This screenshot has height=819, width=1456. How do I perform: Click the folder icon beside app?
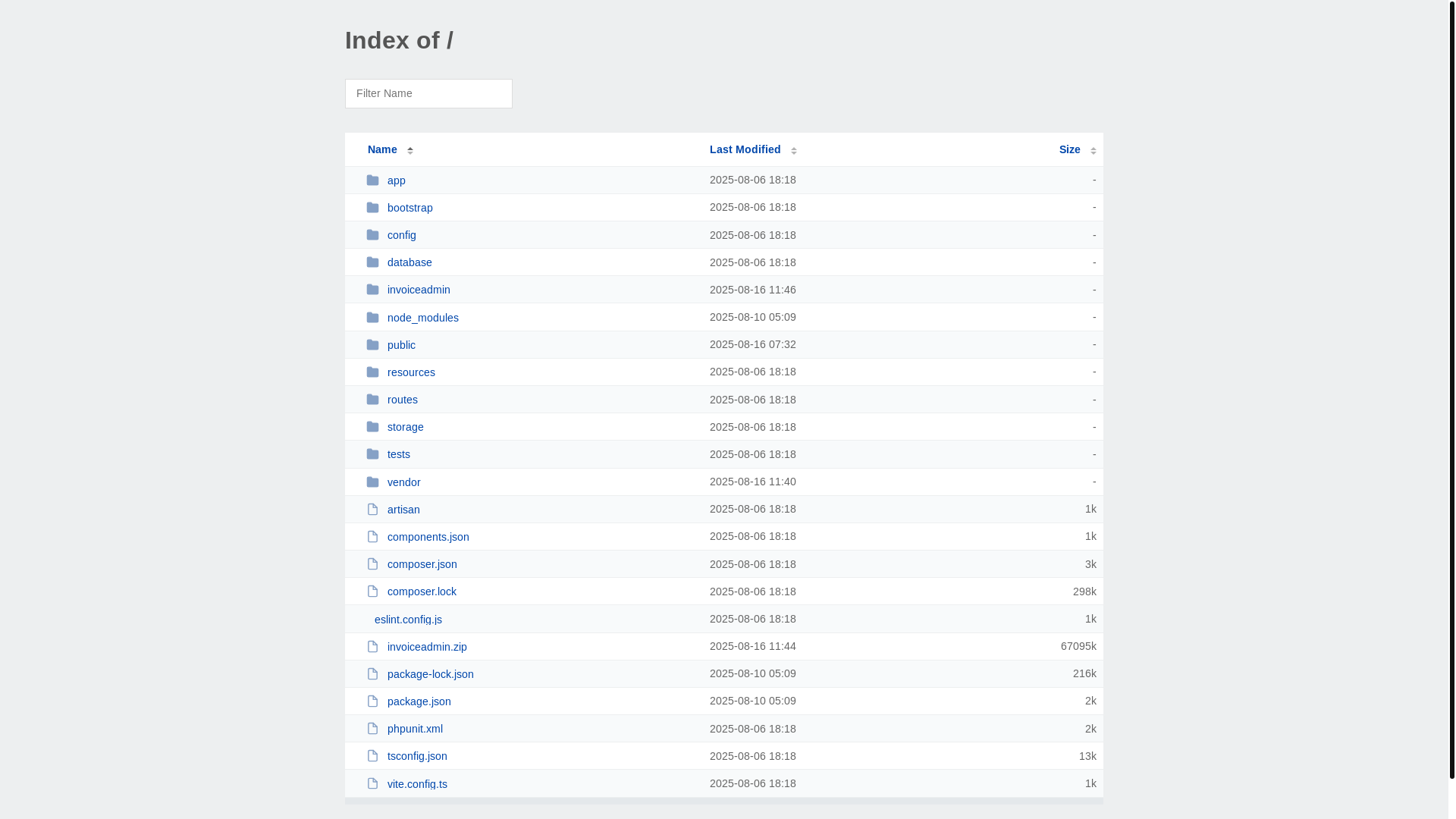[372, 180]
